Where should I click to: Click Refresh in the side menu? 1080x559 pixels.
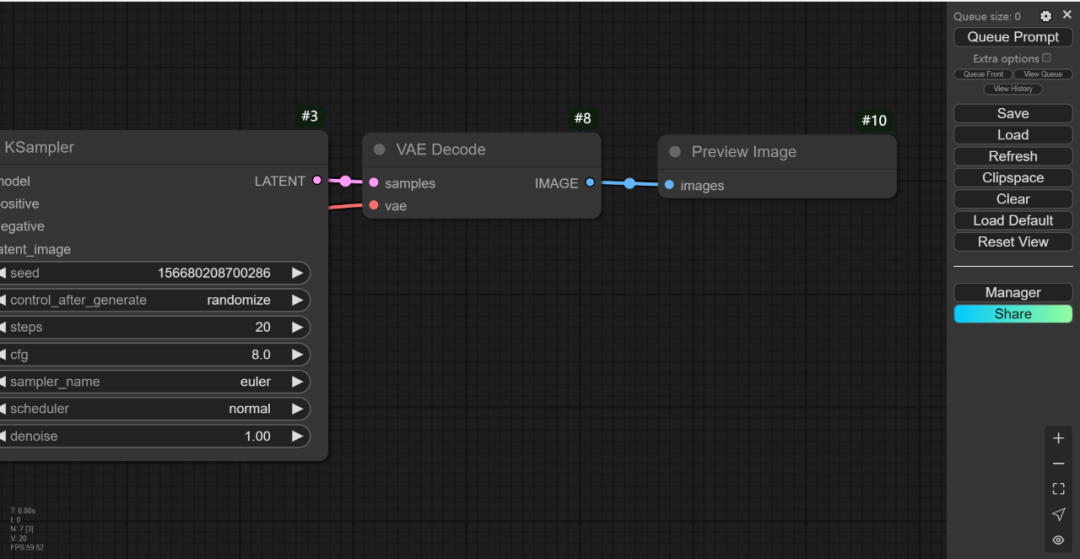pyautogui.click(x=1012, y=156)
